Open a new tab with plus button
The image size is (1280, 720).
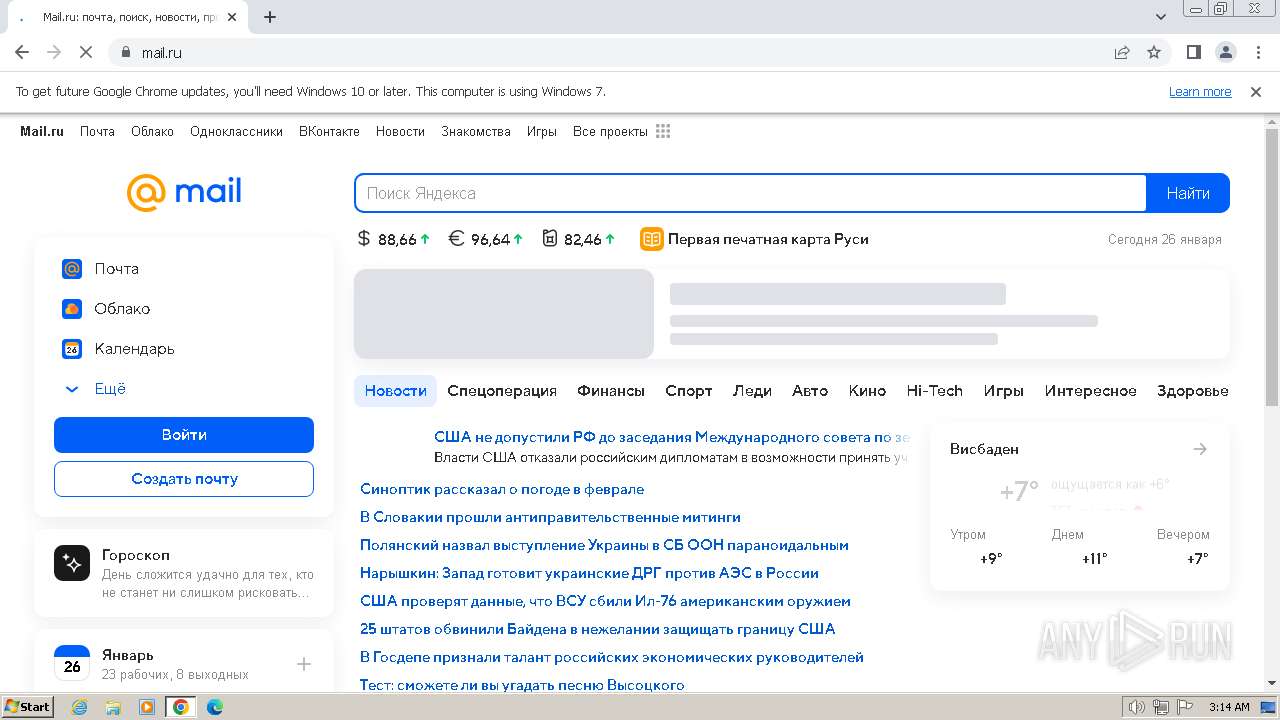point(270,17)
